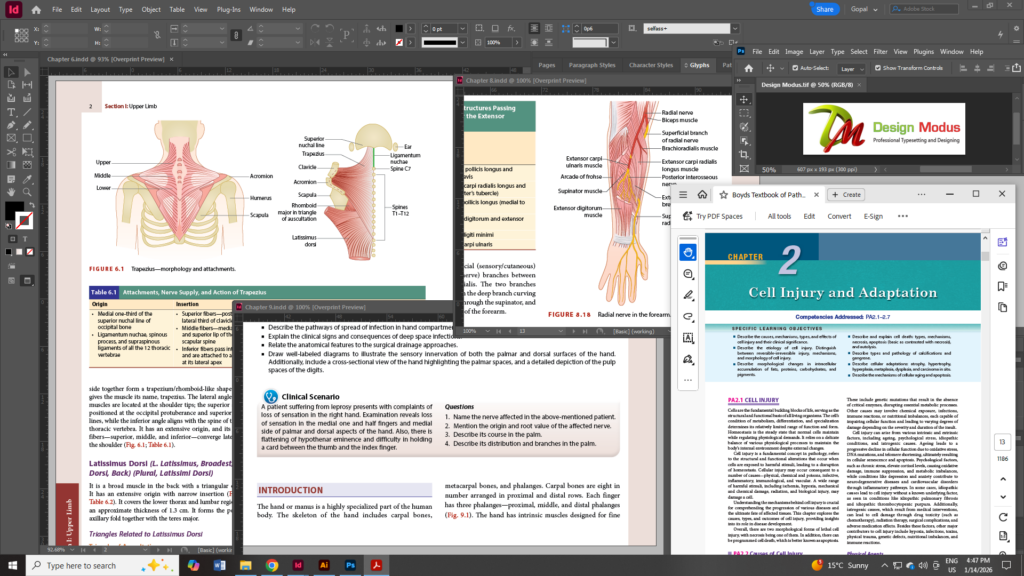
Task: Open the selfass+ style dropdown
Action: [735, 29]
